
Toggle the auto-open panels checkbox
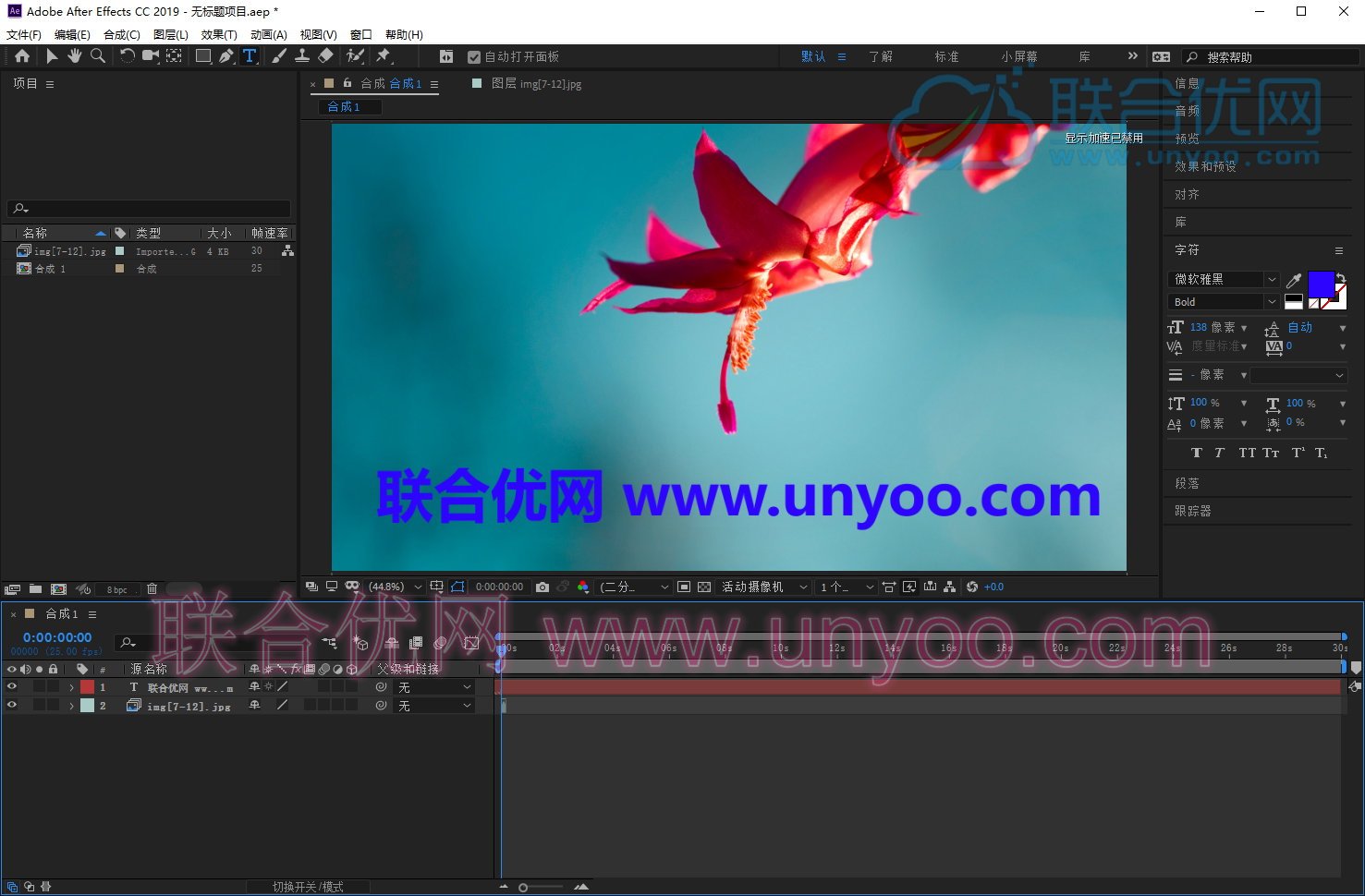point(474,57)
